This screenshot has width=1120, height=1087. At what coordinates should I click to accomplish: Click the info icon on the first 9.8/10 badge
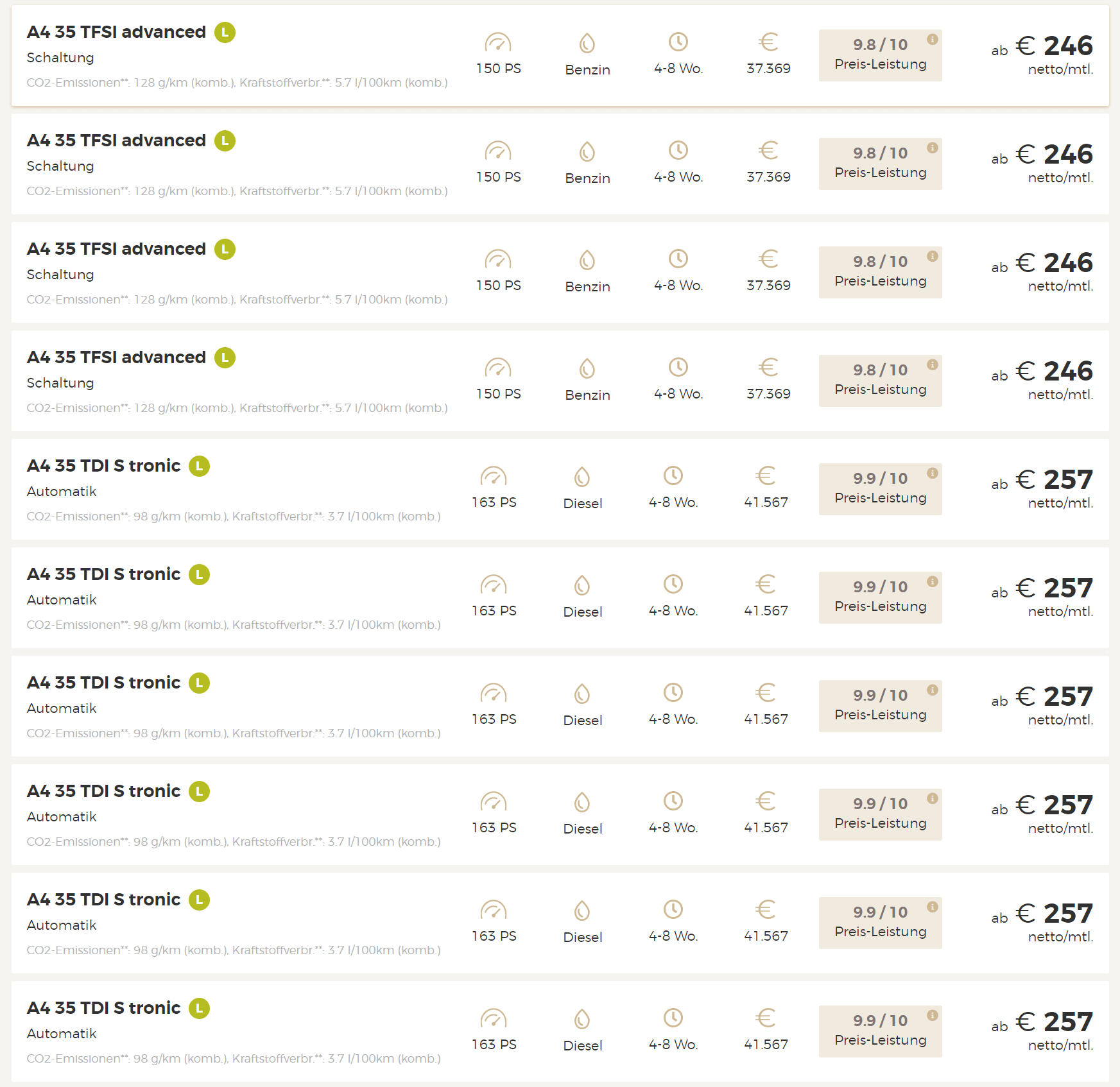click(x=933, y=40)
